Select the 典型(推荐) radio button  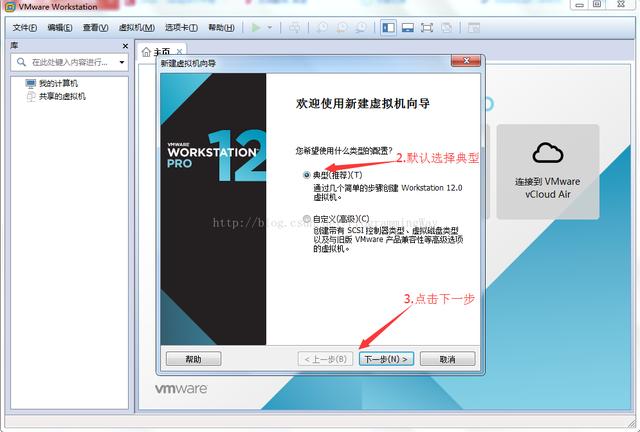point(306,175)
